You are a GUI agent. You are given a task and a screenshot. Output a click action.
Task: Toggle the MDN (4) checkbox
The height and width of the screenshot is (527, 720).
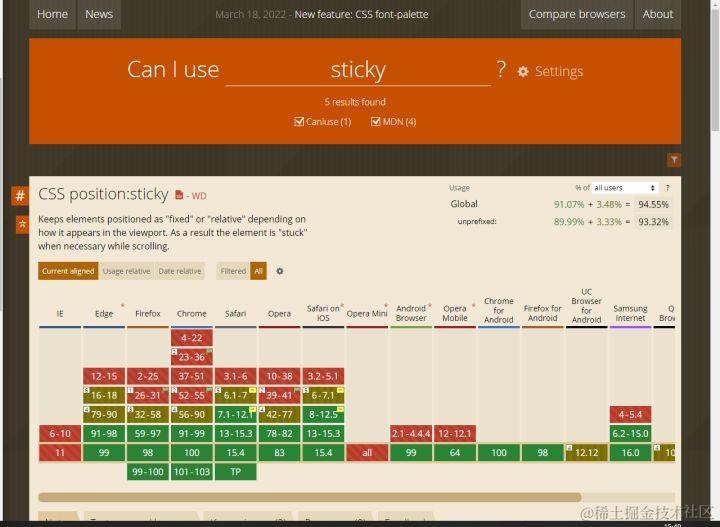click(376, 122)
